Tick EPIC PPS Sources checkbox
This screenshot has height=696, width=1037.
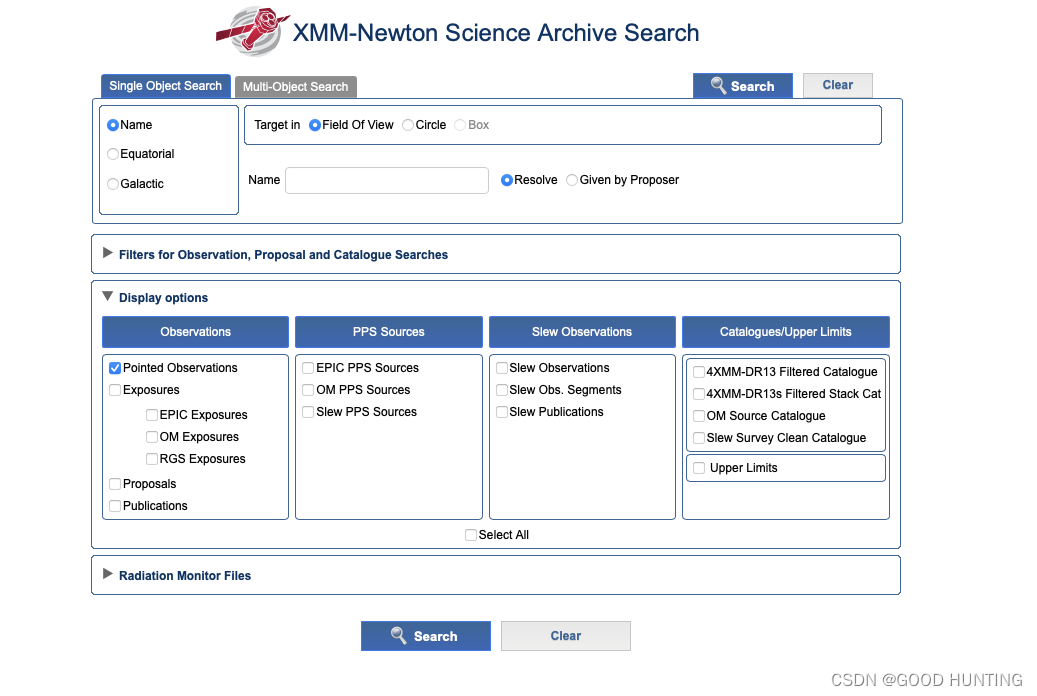click(308, 368)
